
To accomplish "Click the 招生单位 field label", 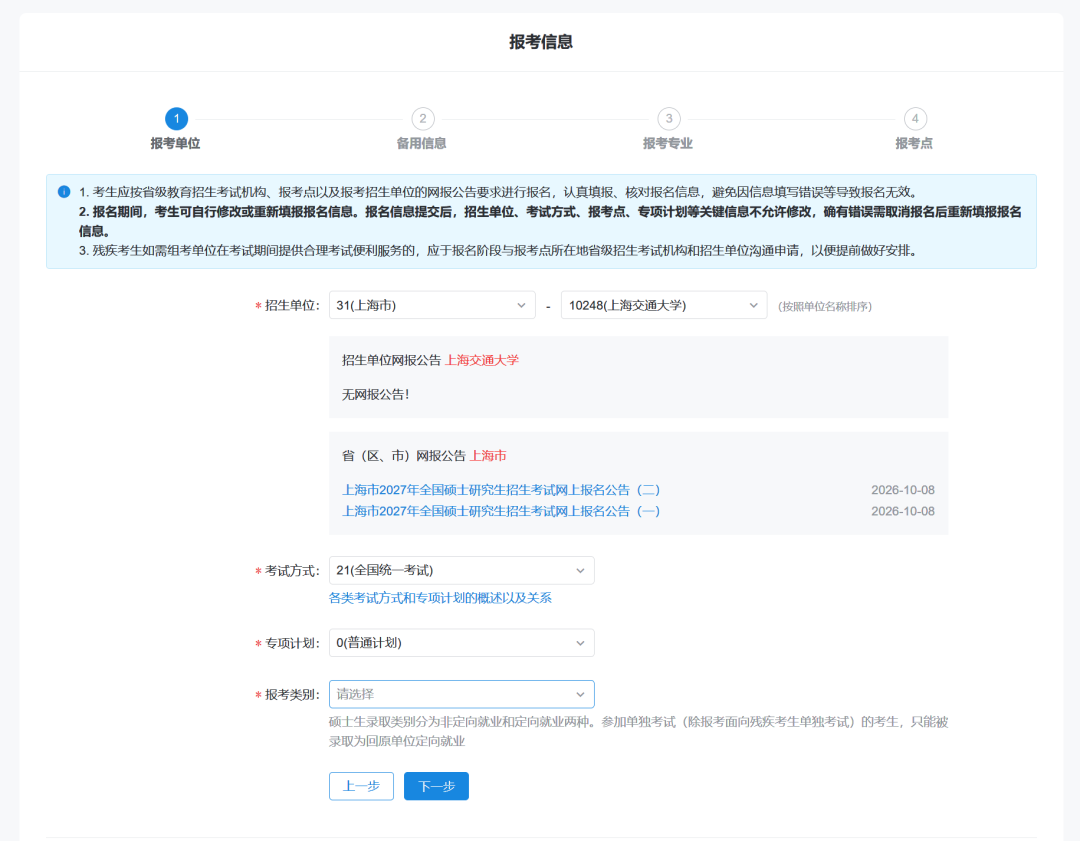I will pos(292,305).
